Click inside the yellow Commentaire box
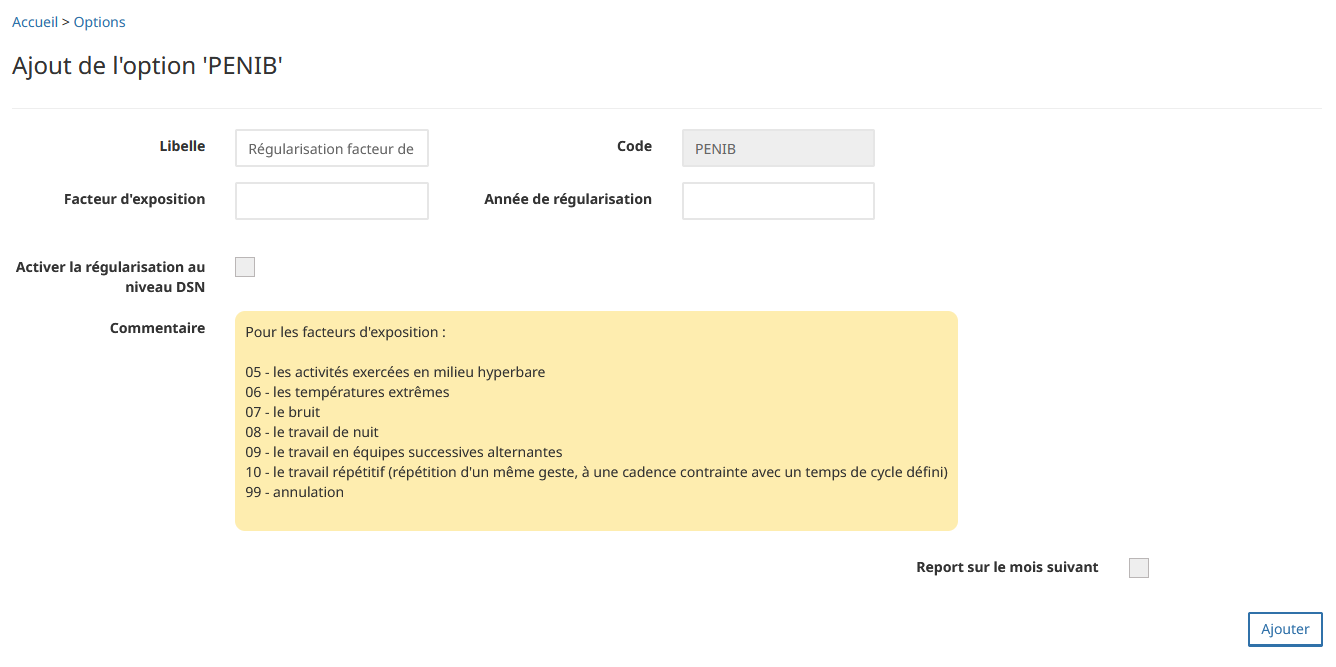The height and width of the screenshot is (667, 1336). tap(596, 421)
